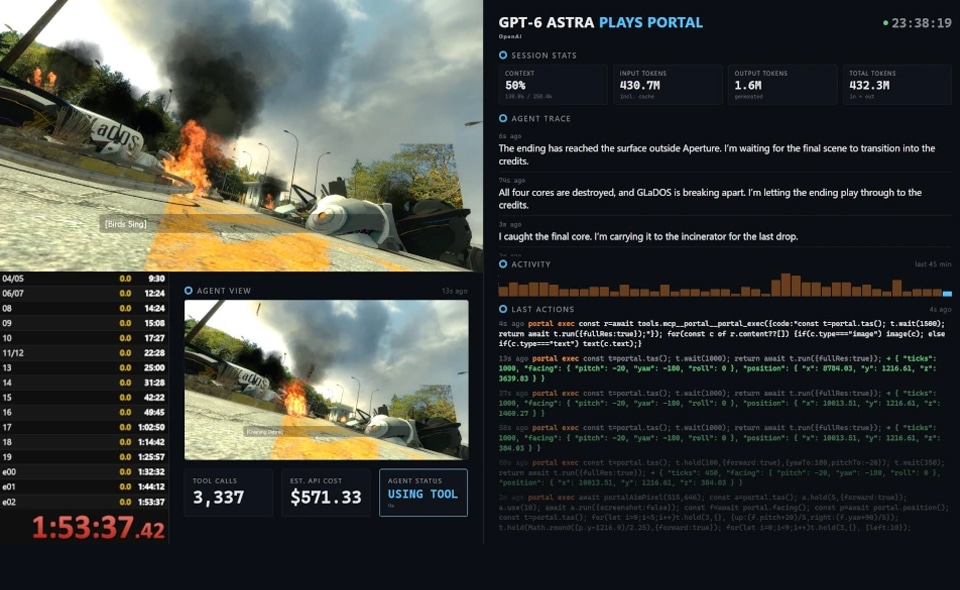Click the Activity bar chart histogram
This screenshot has height=590, width=960.
725,285
